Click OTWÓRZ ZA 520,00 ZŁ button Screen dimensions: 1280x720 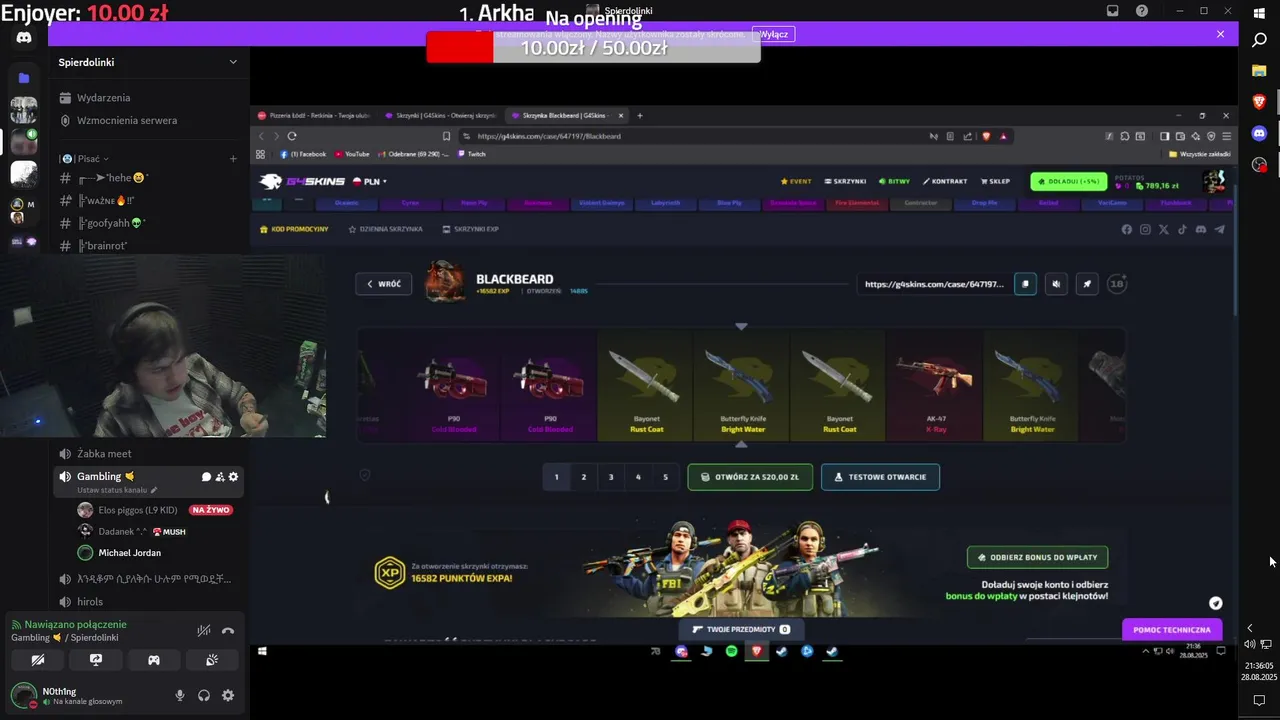[750, 477]
